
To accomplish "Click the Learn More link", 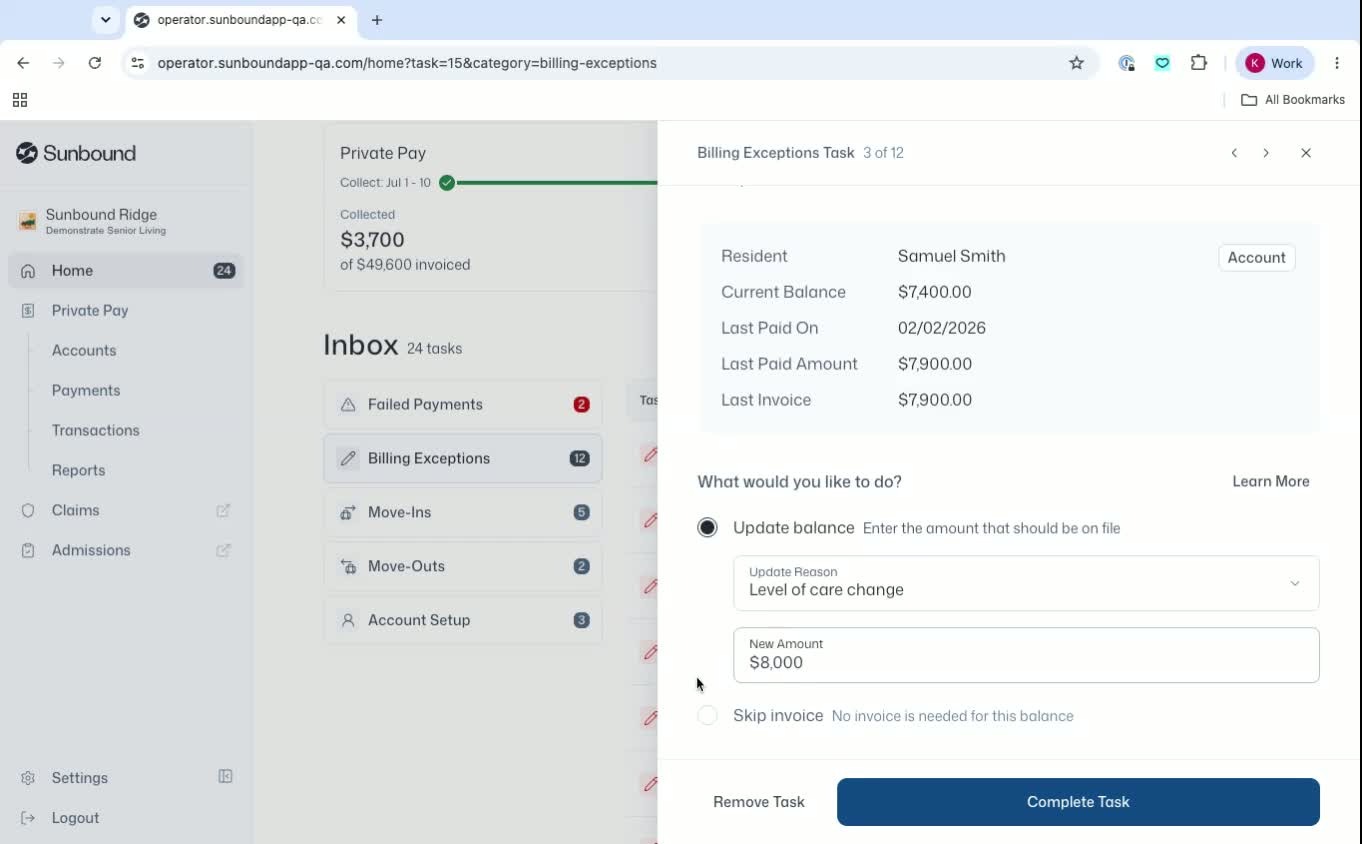I will [x=1271, y=482].
